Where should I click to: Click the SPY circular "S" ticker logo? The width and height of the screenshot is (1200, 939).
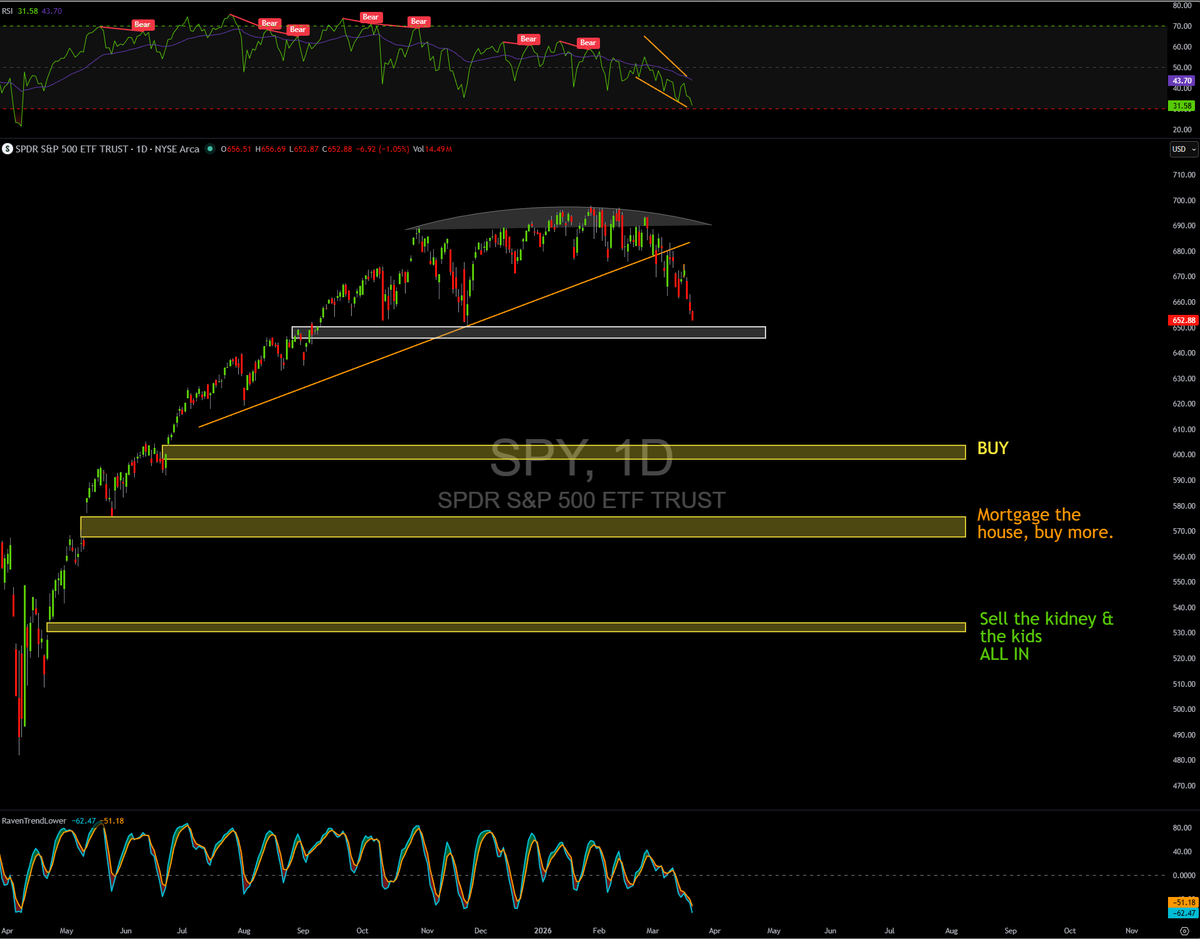click(x=9, y=149)
